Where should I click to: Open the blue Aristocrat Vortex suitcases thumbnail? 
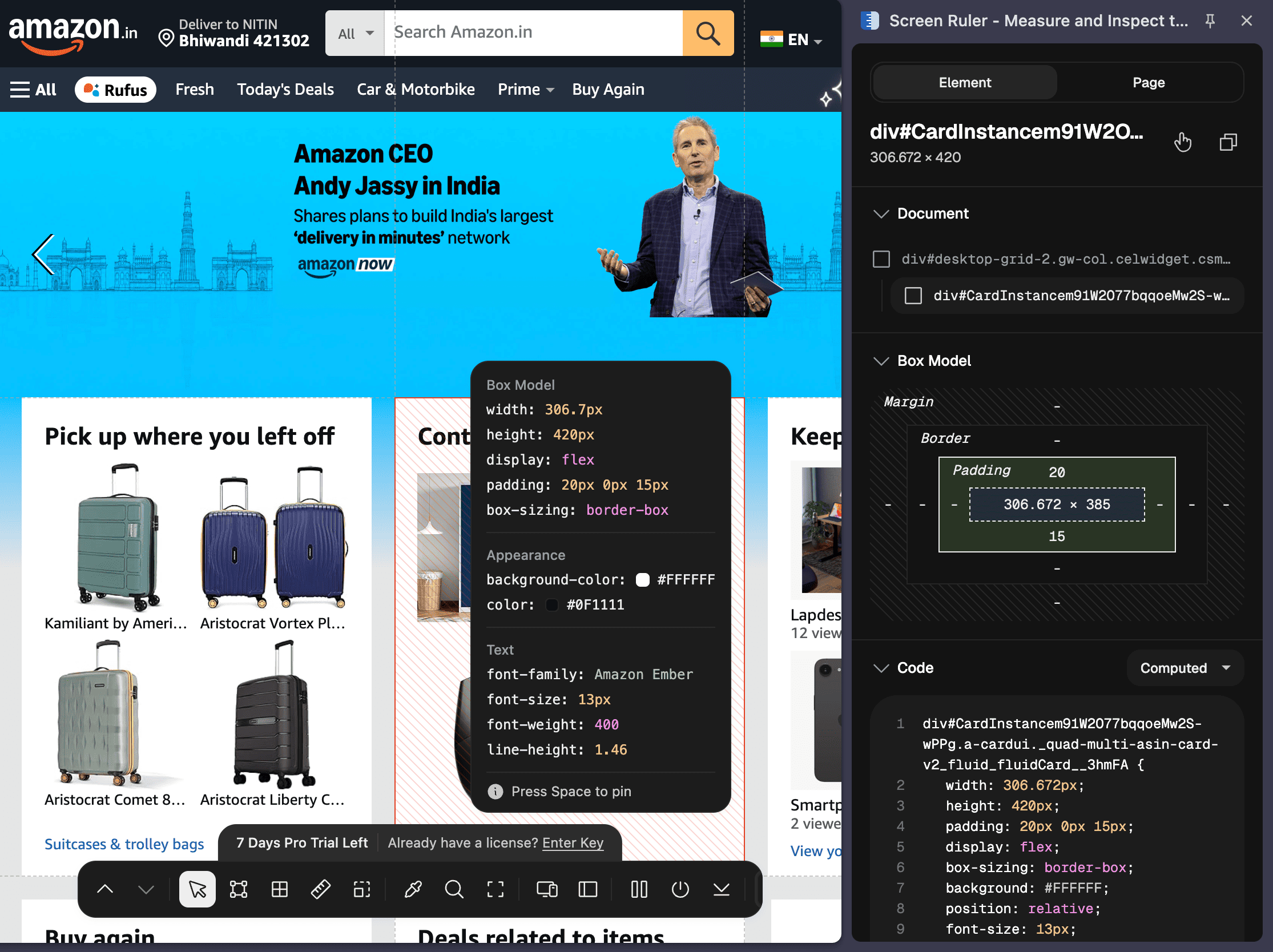274,536
